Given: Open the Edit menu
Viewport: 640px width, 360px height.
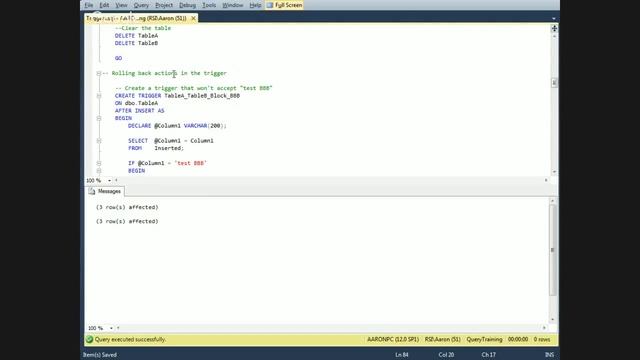Looking at the screenshot, I should 104,5.
